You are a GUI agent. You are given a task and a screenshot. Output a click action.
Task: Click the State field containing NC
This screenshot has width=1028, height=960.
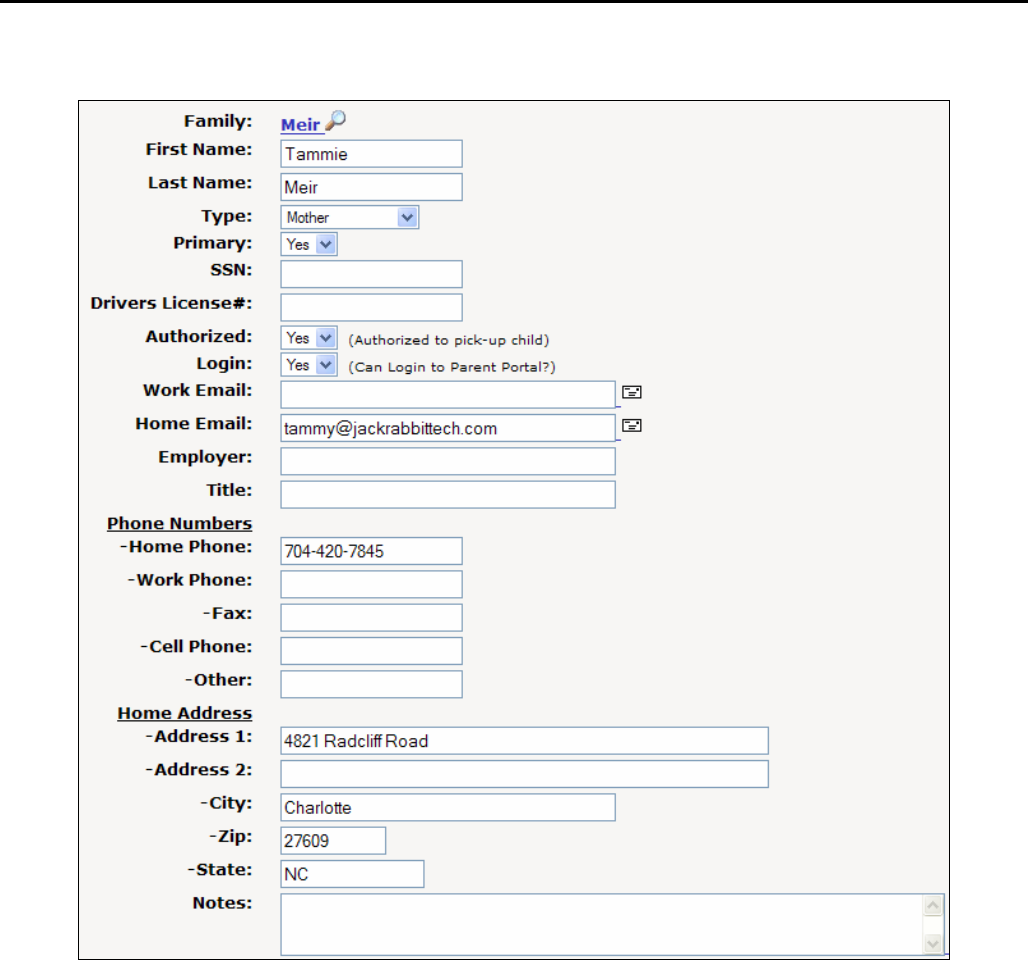pyautogui.click(x=352, y=874)
